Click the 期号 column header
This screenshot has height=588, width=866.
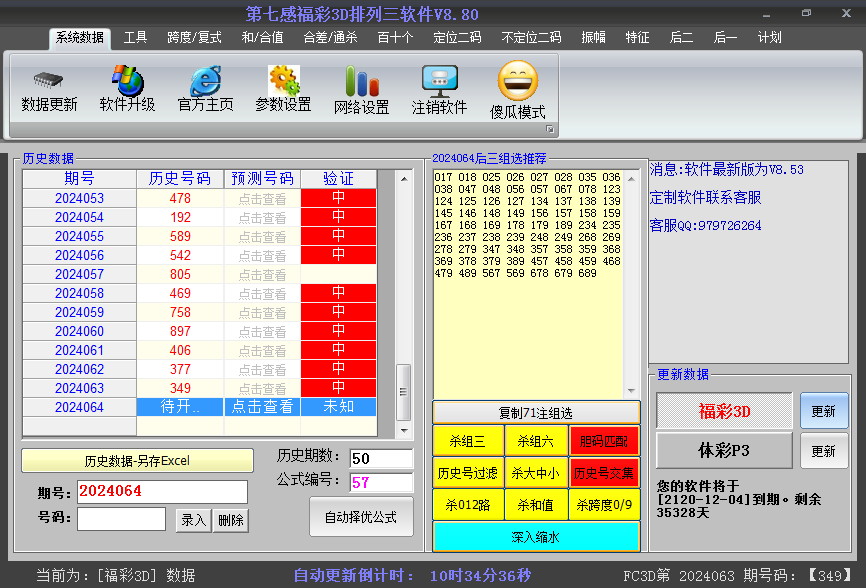pyautogui.click(x=80, y=179)
